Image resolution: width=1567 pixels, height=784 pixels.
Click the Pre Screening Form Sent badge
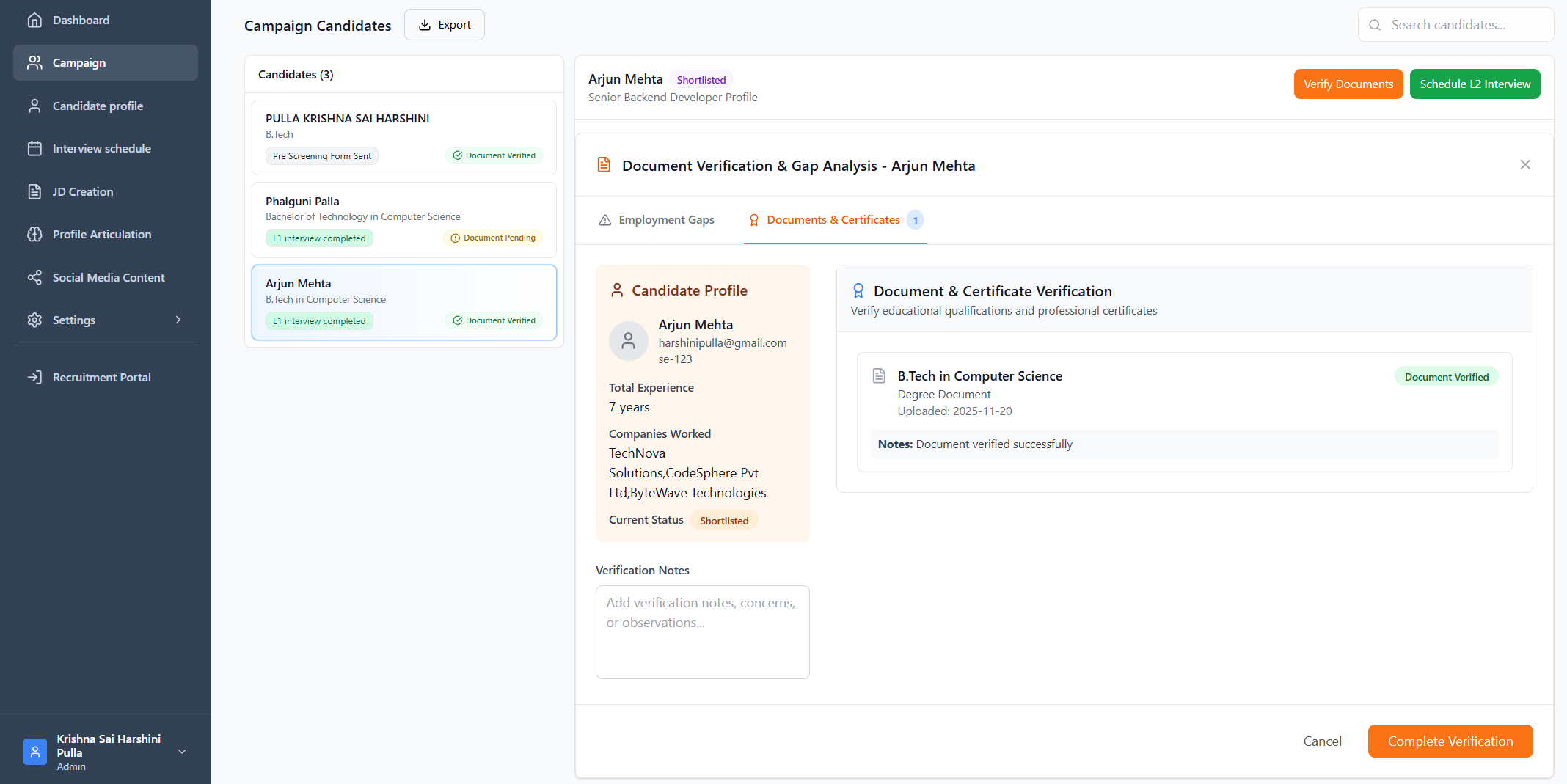(x=322, y=156)
